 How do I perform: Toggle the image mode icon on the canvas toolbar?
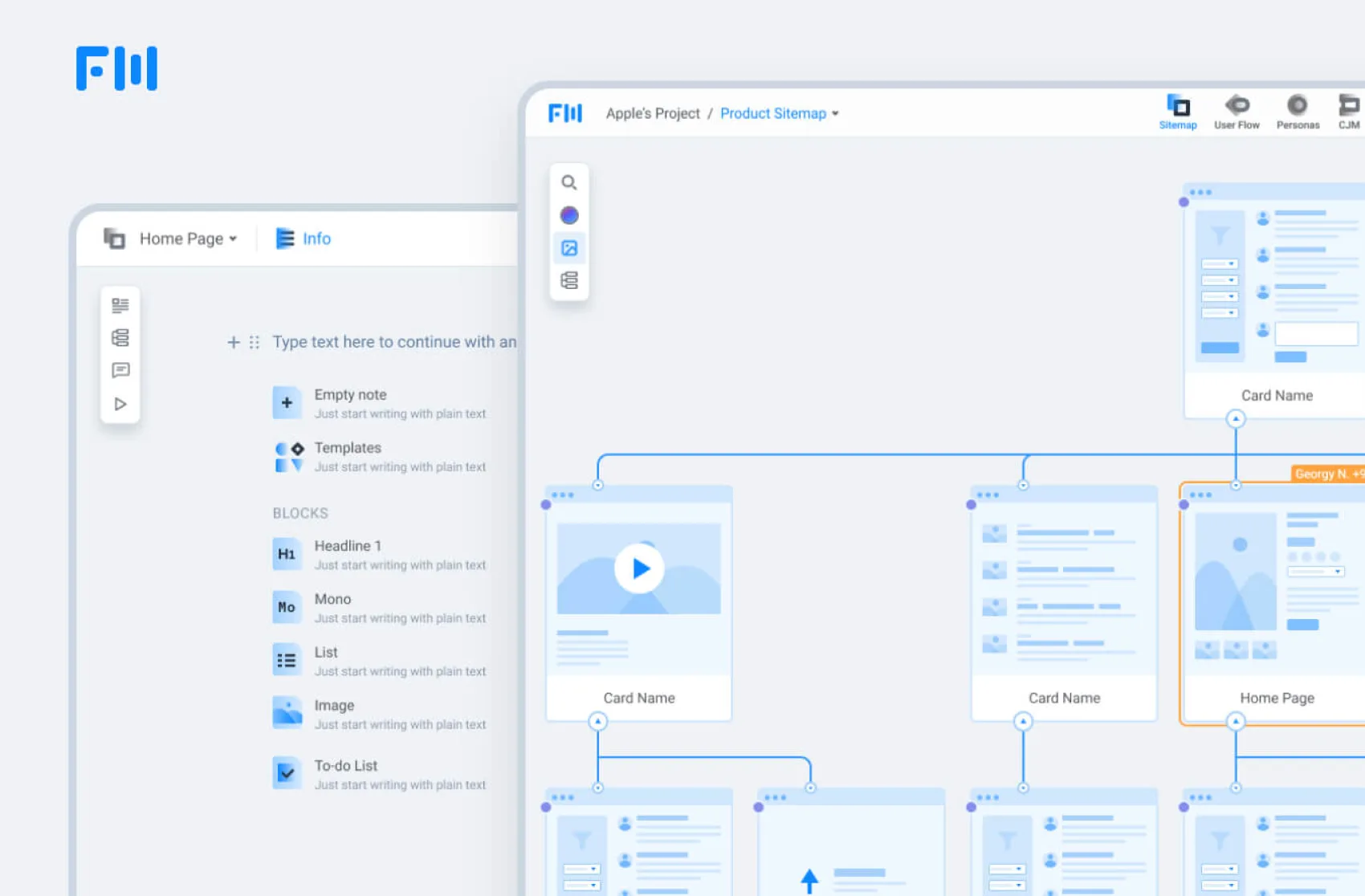[x=570, y=248]
